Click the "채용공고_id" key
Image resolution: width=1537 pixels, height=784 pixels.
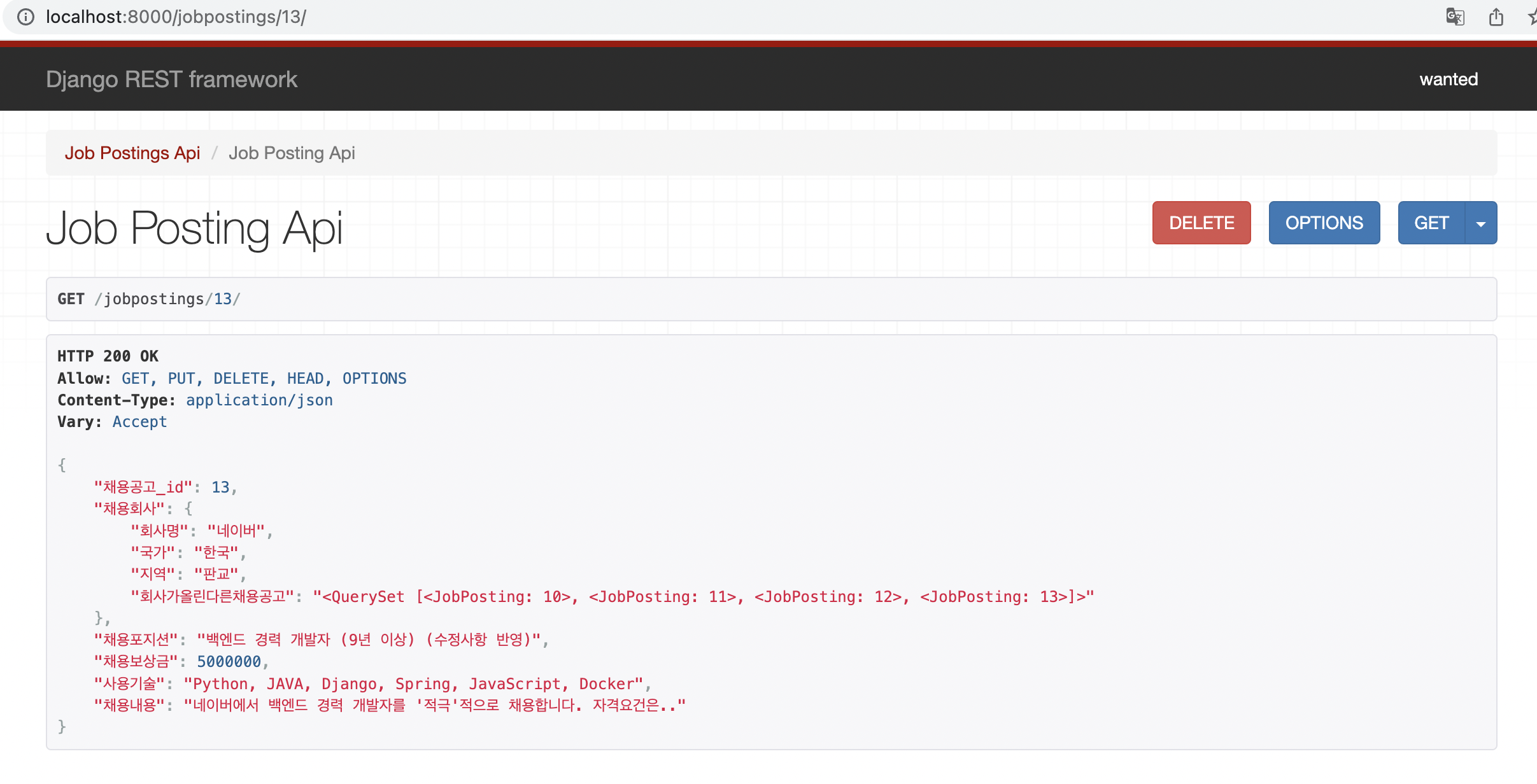pyautogui.click(x=143, y=487)
